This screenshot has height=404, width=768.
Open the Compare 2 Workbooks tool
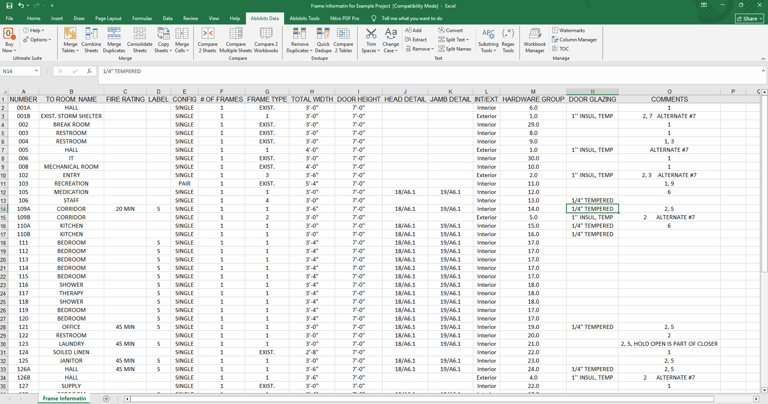pyautogui.click(x=266, y=40)
